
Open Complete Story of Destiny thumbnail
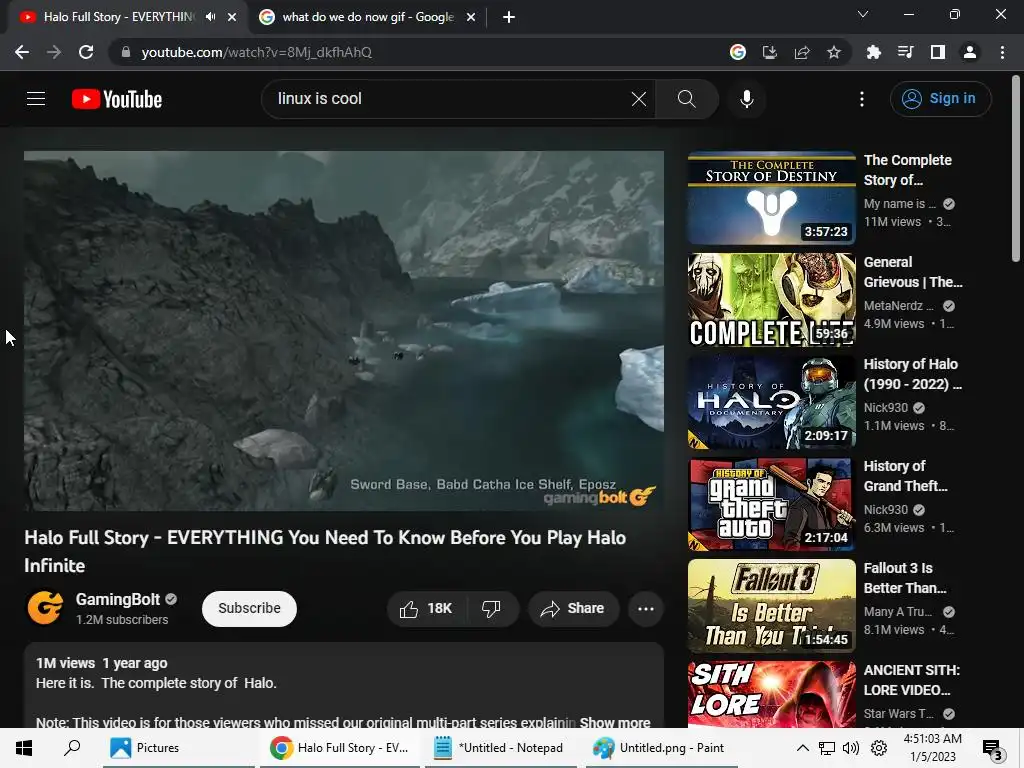(771, 198)
